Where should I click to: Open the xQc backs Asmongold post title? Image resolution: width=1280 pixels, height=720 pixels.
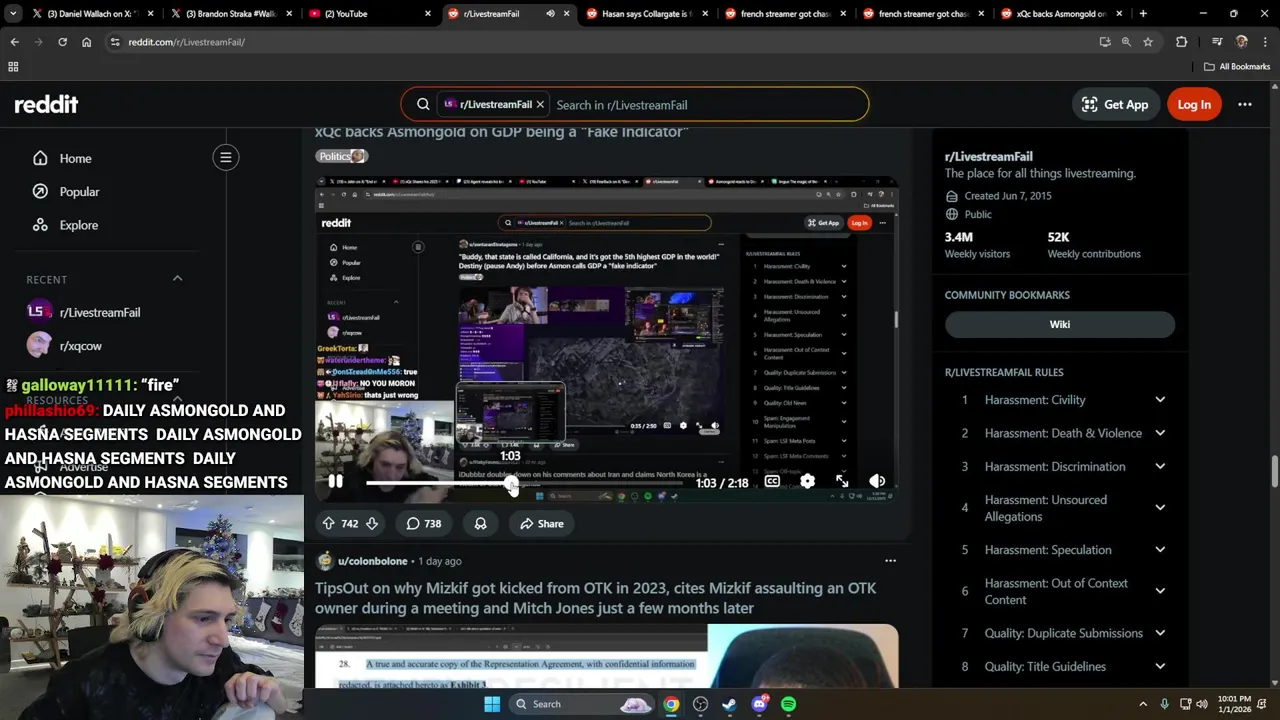[501, 132]
